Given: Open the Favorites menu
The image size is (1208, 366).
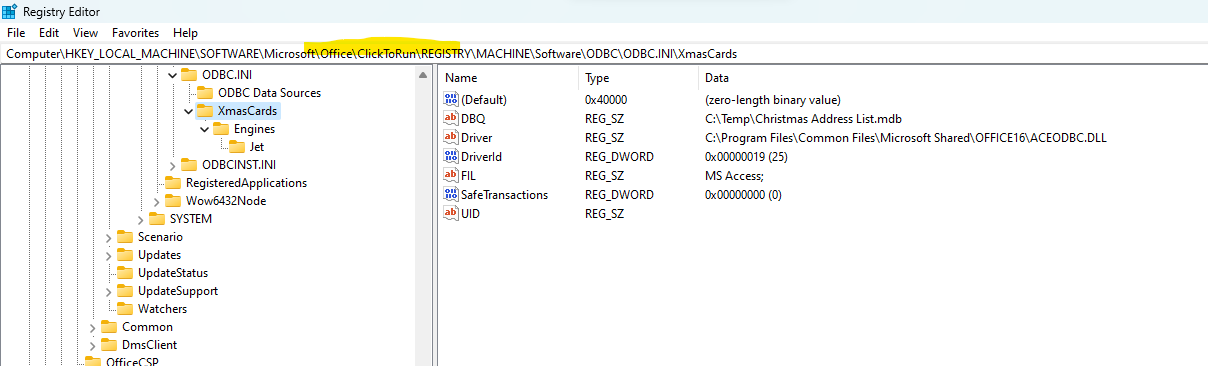Looking at the screenshot, I should [x=135, y=32].
